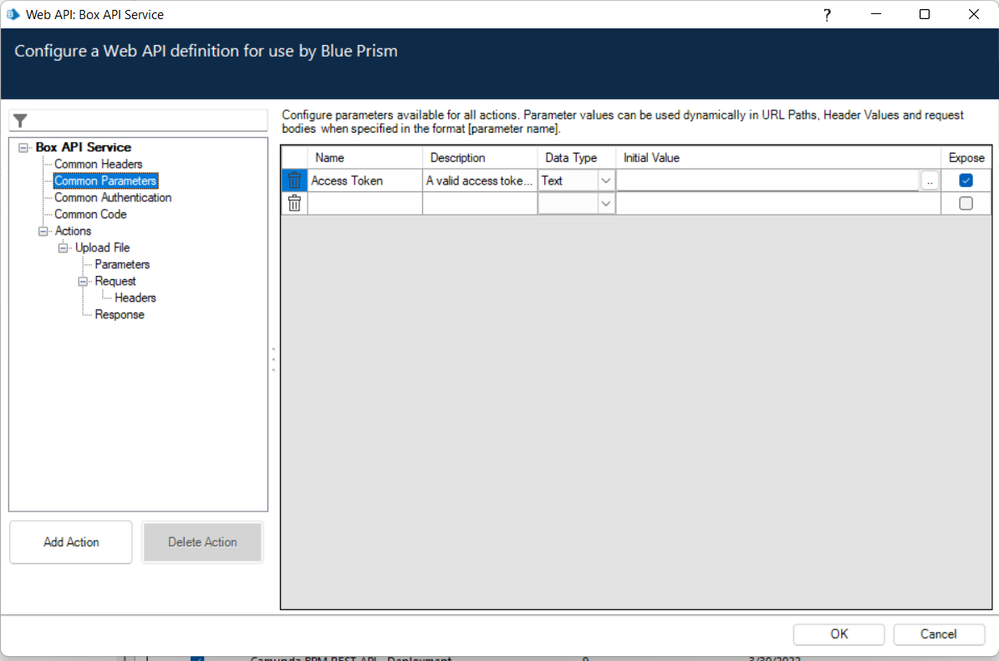
Task: Select Common Parameters in the tree
Action: pos(106,181)
